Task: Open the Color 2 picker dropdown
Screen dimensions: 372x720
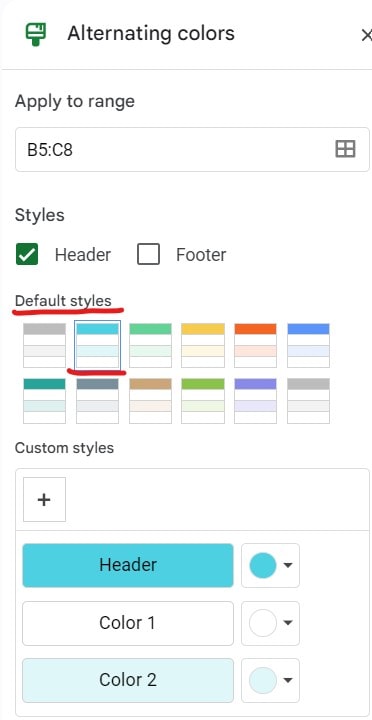Action: [271, 680]
